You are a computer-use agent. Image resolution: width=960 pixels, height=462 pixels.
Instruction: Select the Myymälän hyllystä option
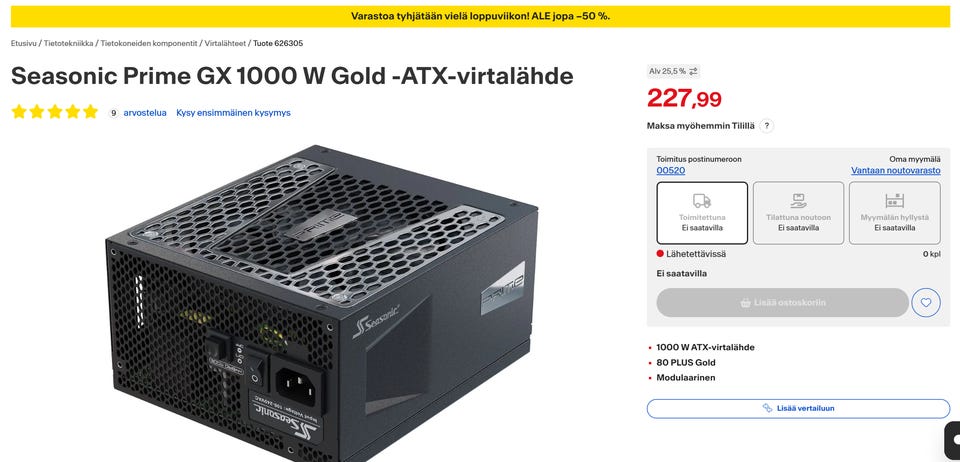coord(894,213)
